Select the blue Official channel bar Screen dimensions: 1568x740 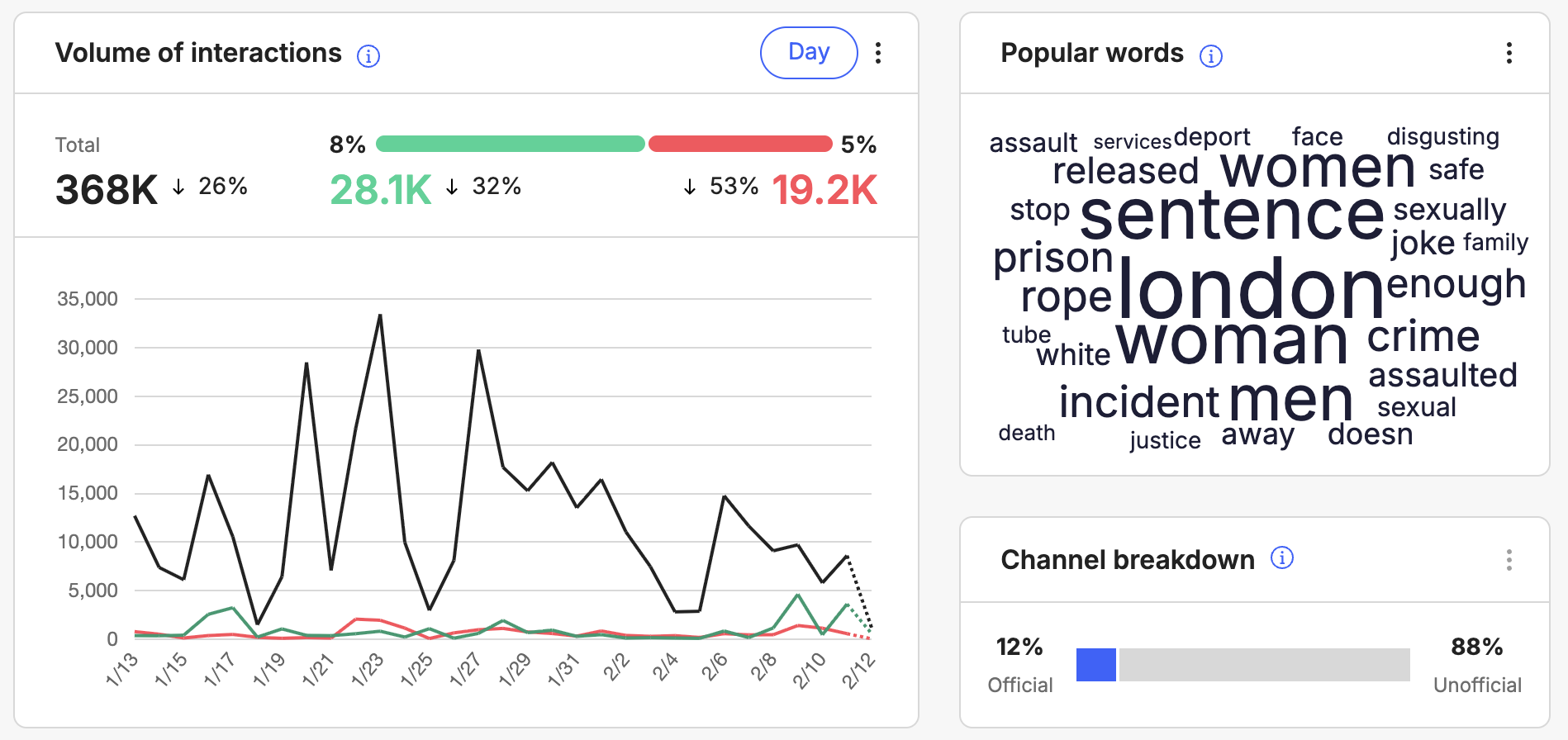[x=1095, y=665]
